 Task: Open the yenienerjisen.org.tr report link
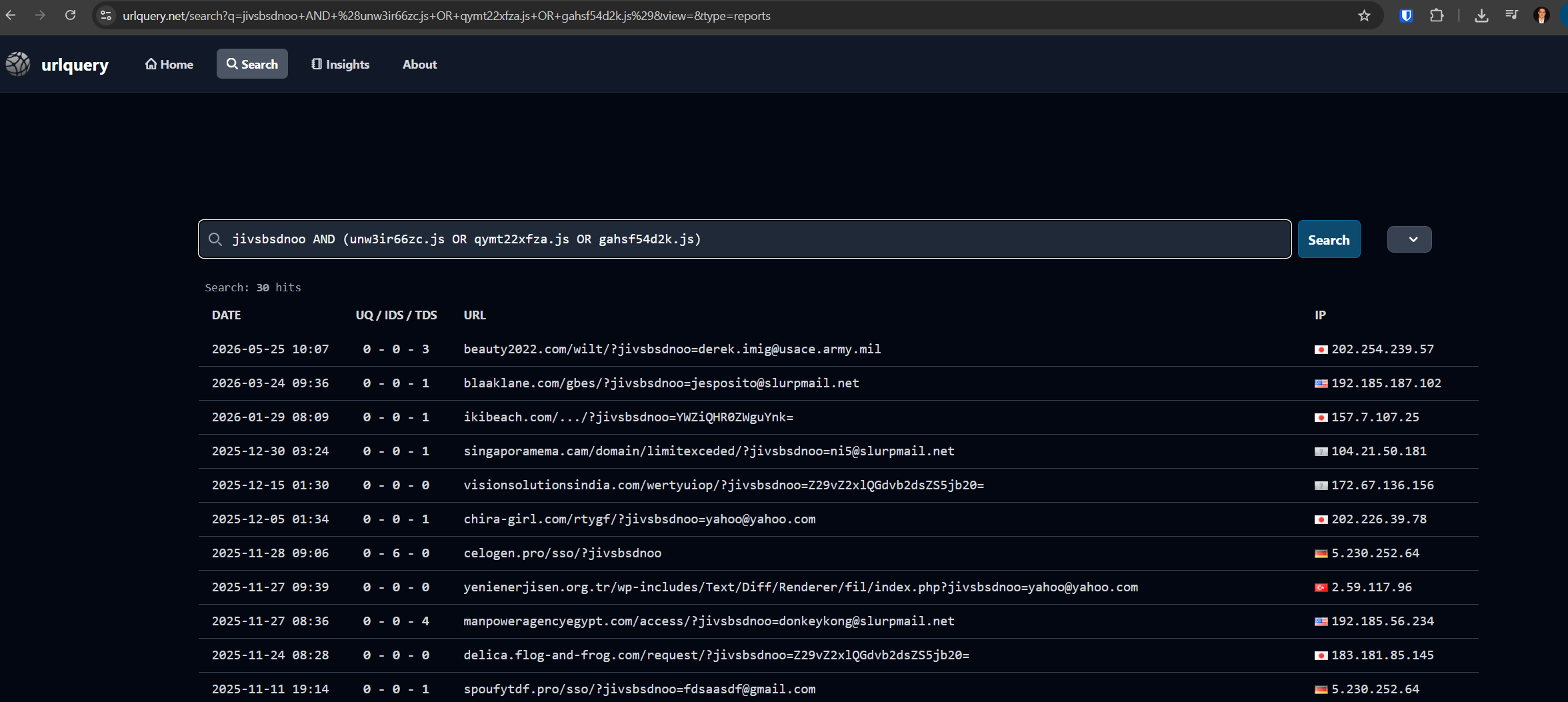click(801, 587)
